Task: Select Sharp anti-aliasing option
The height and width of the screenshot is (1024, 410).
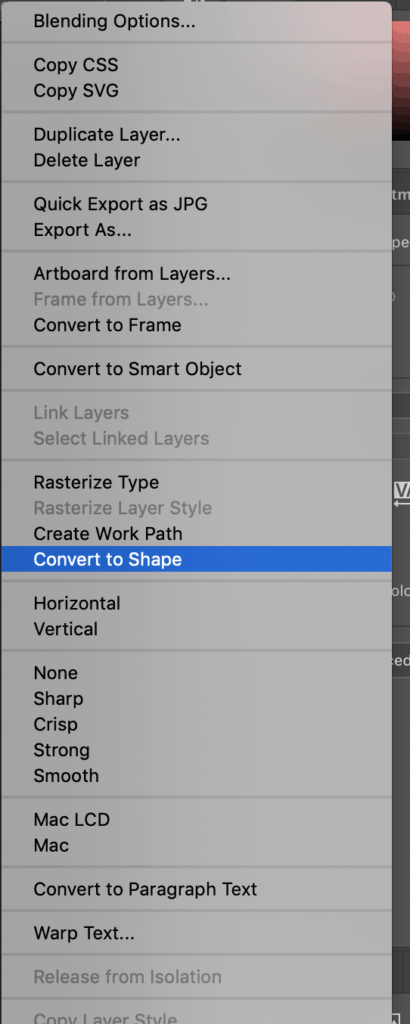Action: [196, 699]
